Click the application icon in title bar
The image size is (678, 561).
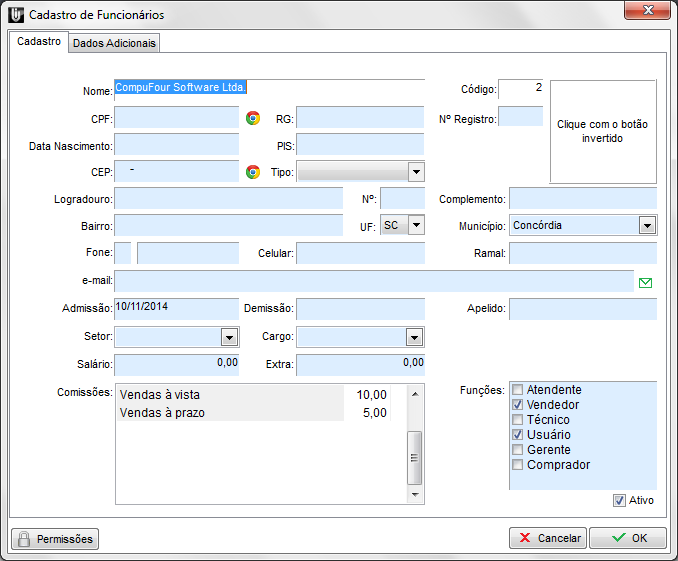(16, 15)
